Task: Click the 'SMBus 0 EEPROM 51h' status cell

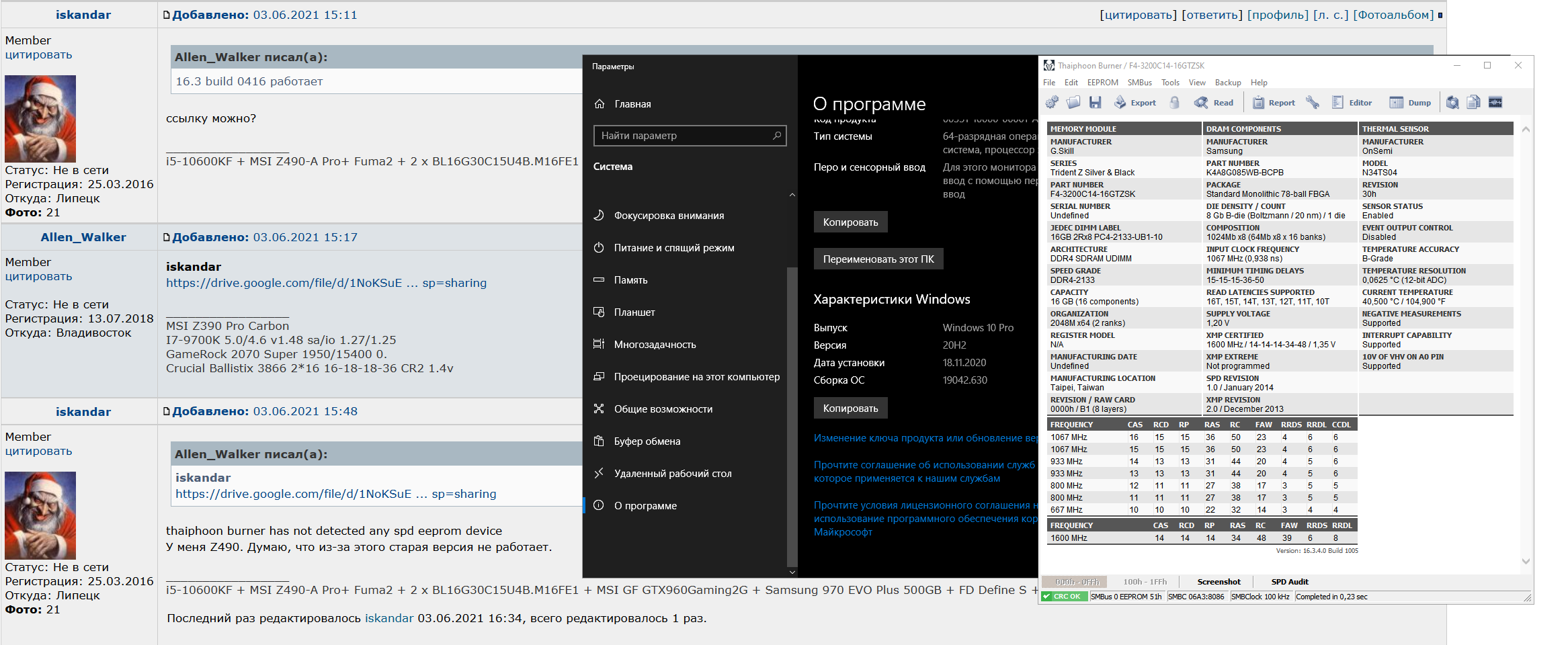Action: (1126, 597)
